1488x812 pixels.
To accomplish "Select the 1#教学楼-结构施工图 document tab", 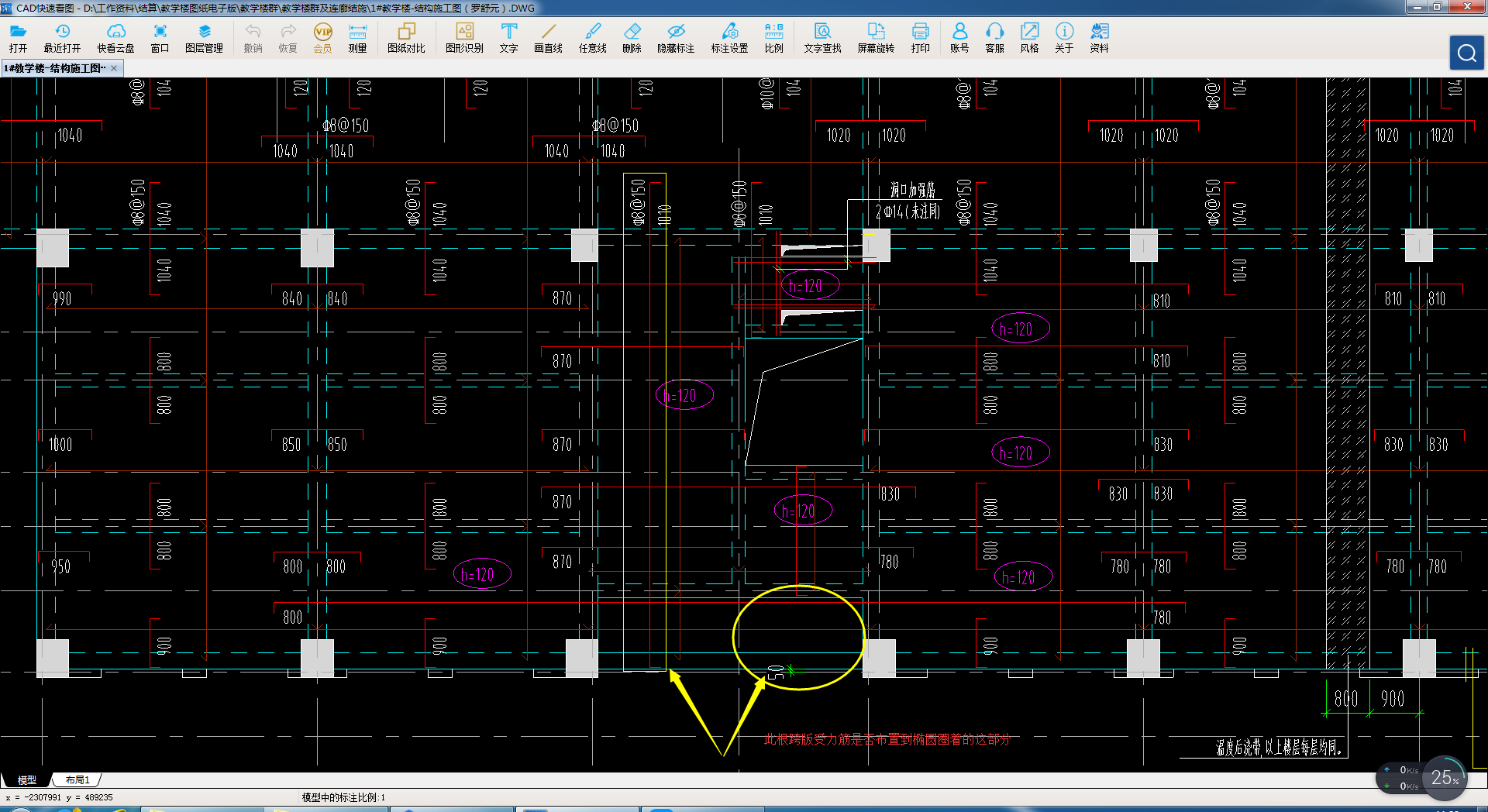I will pyautogui.click(x=54, y=68).
